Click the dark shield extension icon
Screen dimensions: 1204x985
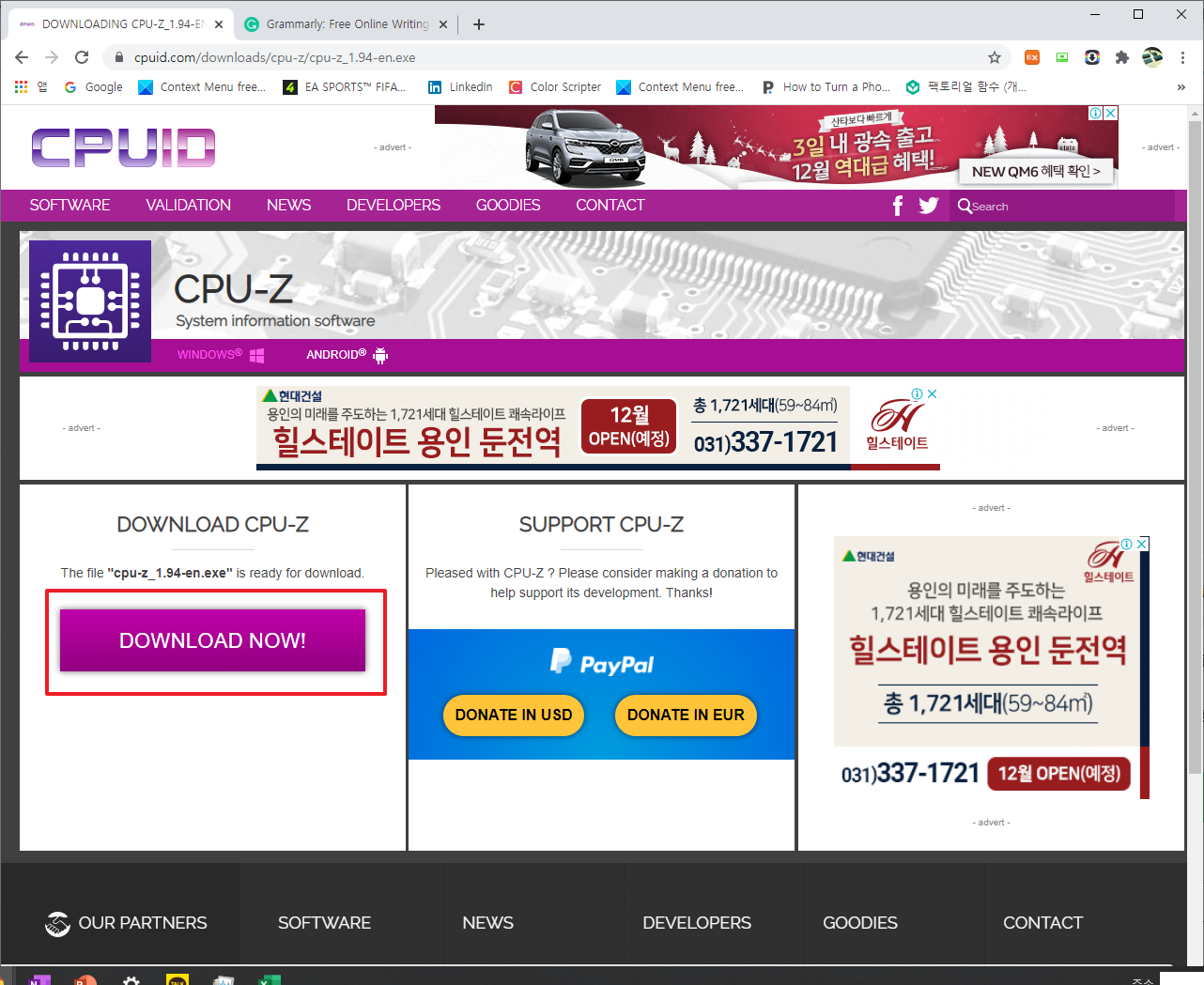click(x=1092, y=57)
